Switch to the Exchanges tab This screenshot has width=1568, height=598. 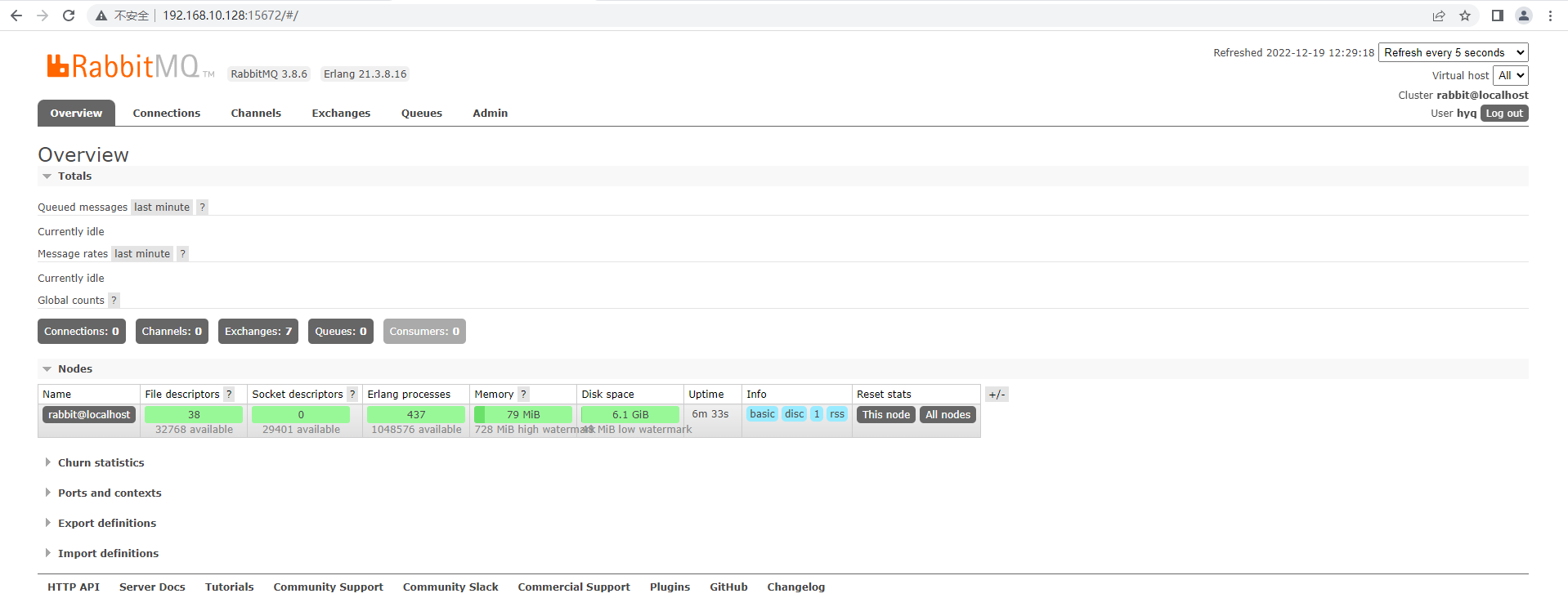[341, 114]
